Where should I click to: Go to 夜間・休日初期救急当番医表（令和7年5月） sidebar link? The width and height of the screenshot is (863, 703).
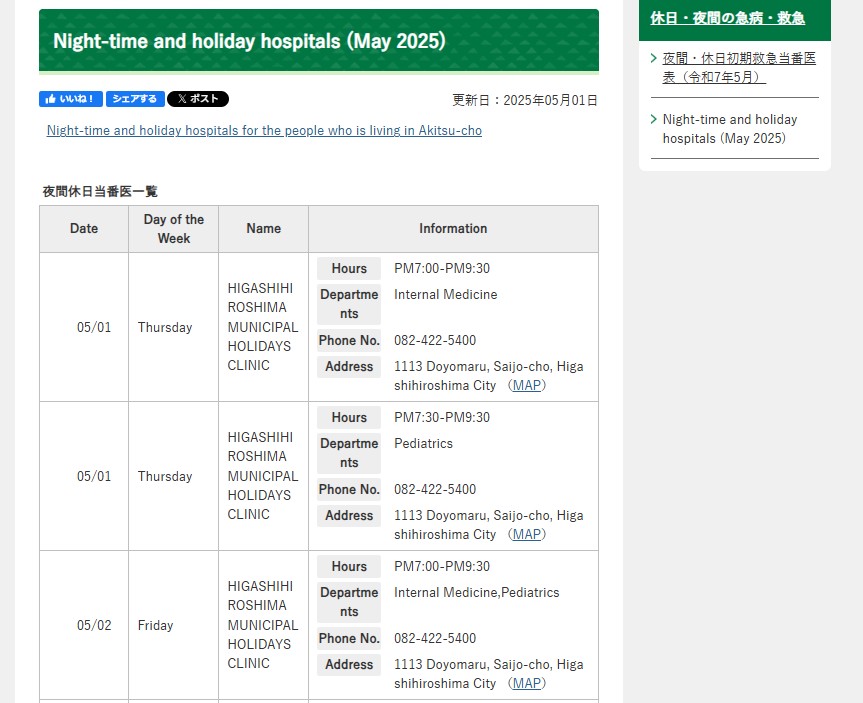click(x=738, y=67)
